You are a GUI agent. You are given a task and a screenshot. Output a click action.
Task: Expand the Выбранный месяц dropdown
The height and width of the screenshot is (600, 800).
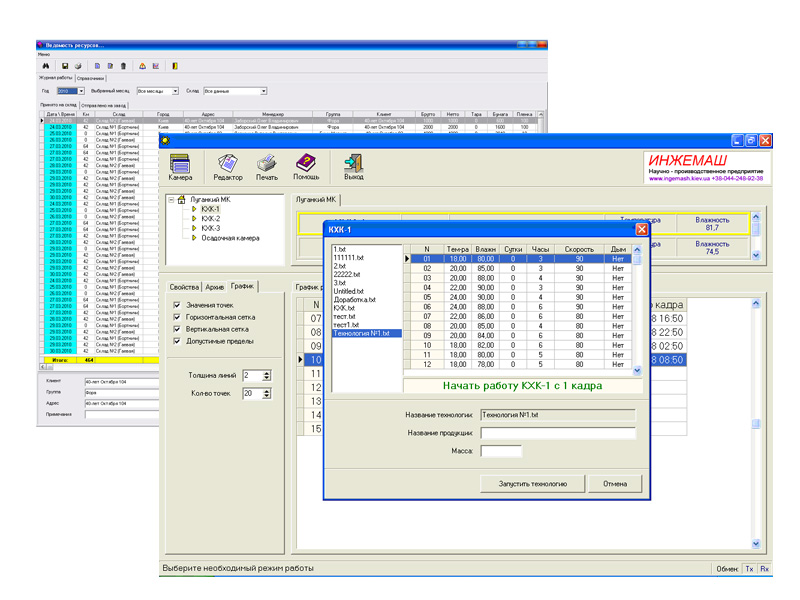point(175,91)
